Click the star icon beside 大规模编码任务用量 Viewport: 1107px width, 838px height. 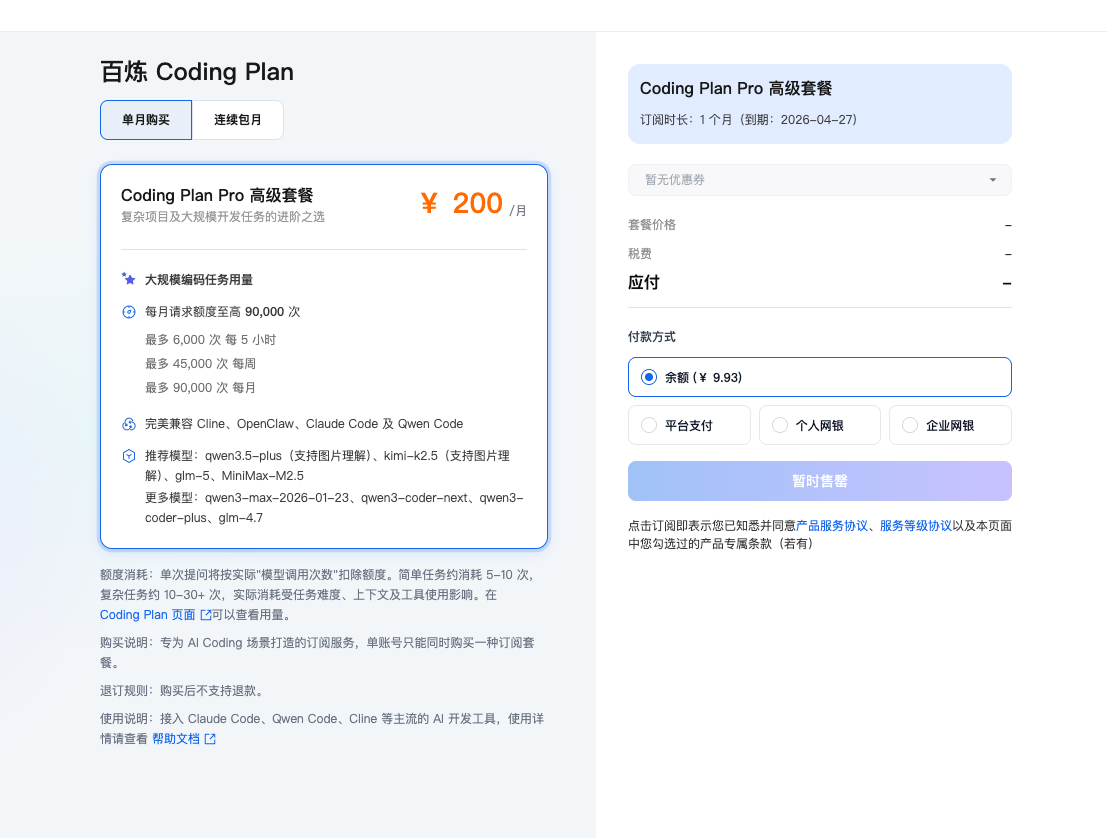click(x=128, y=279)
